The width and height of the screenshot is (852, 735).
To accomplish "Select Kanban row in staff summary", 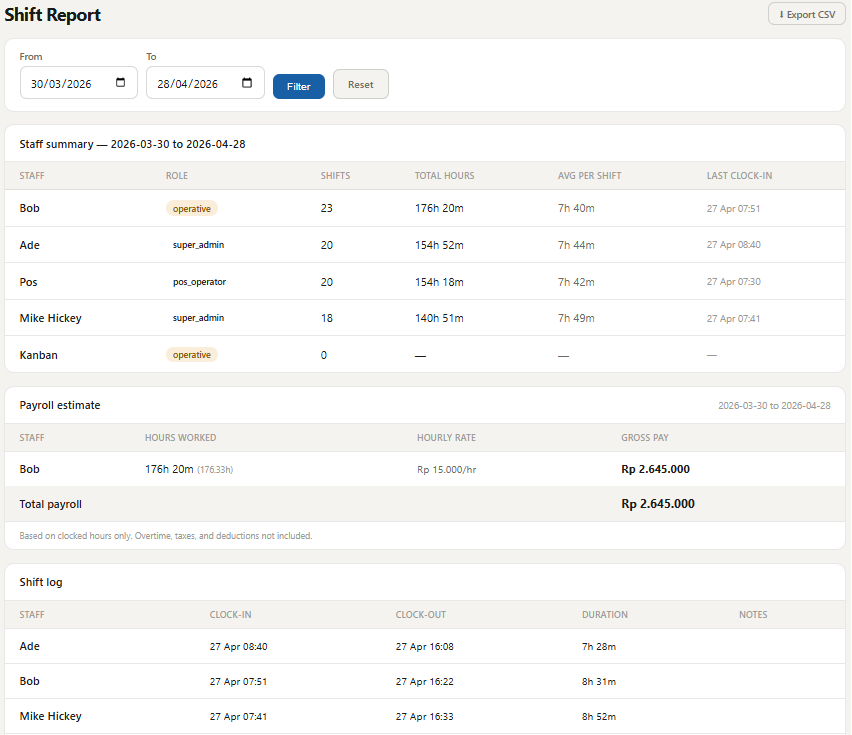I will (x=425, y=355).
